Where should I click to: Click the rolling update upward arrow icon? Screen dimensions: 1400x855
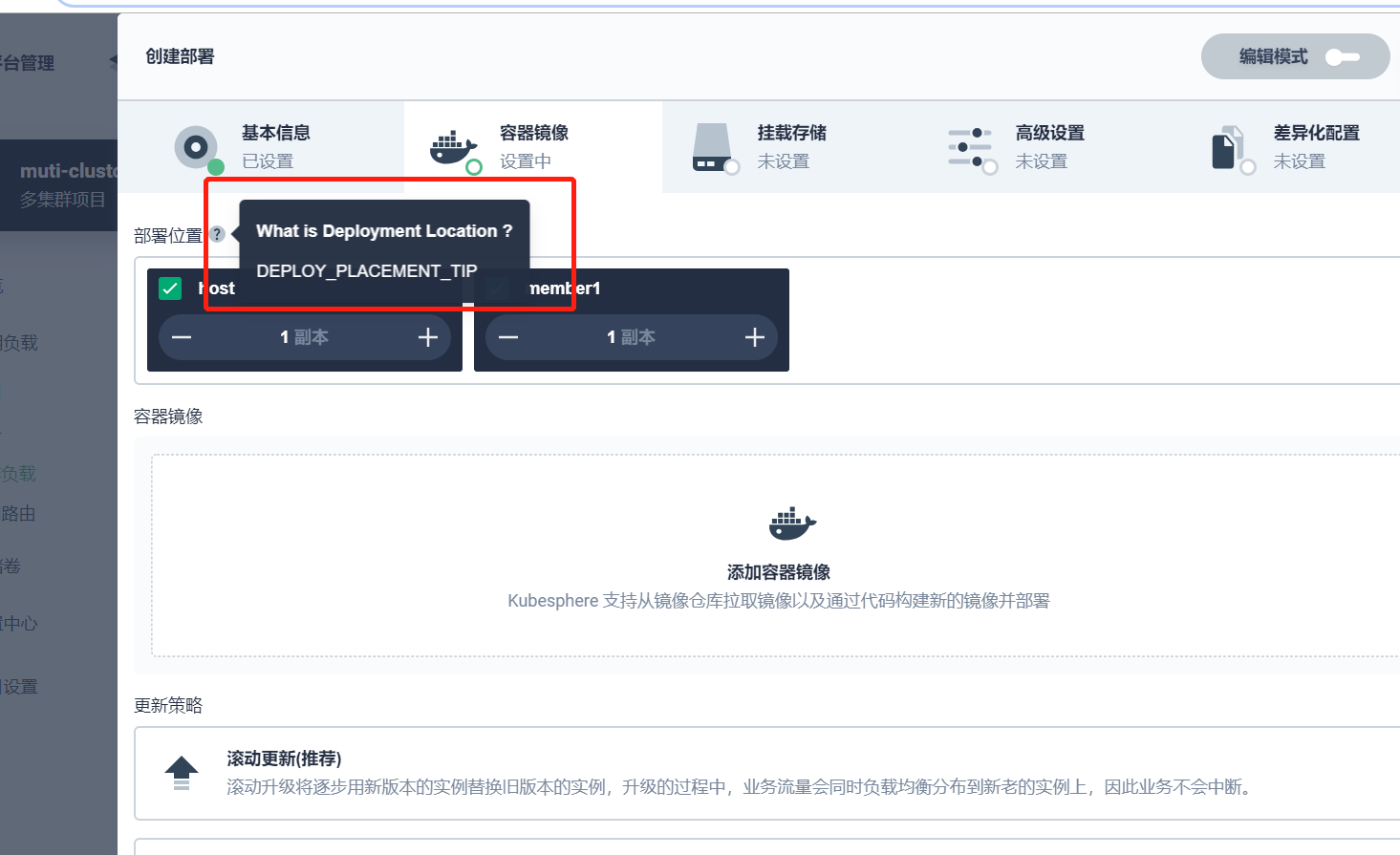[x=182, y=773]
